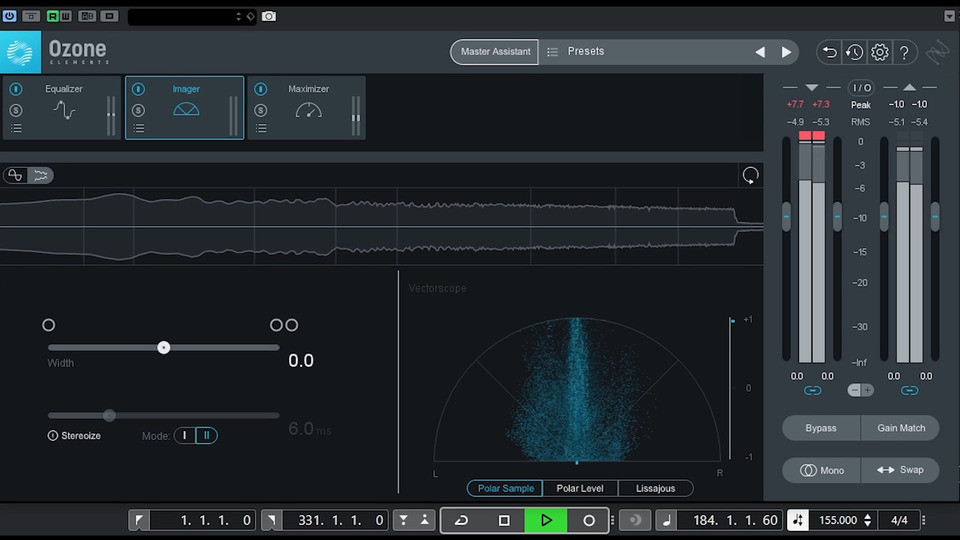This screenshot has height=540, width=960.
Task: Click the transport Stop button
Action: (x=504, y=520)
